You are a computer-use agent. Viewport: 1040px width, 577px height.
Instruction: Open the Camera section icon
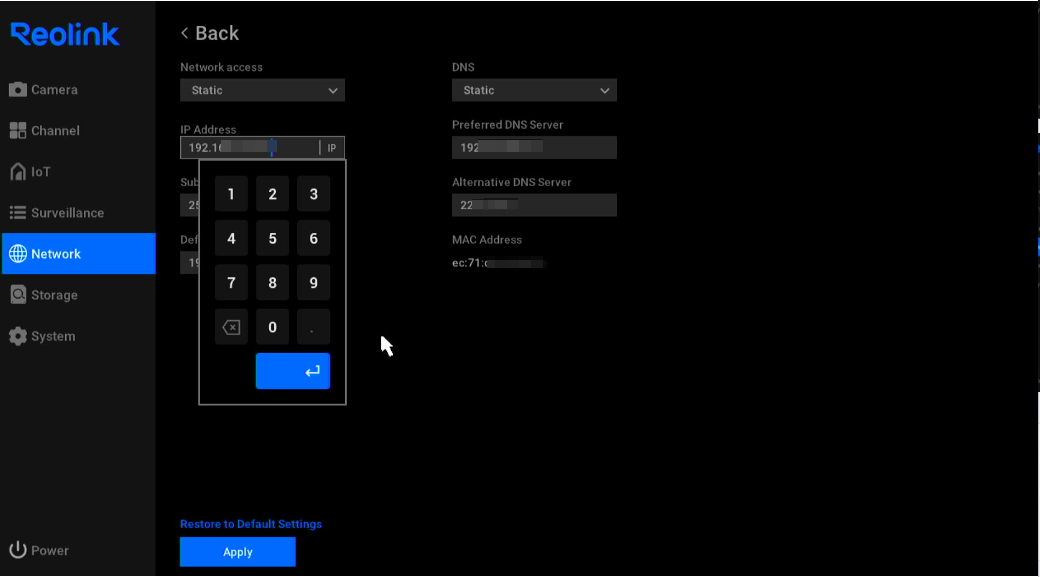point(18,90)
